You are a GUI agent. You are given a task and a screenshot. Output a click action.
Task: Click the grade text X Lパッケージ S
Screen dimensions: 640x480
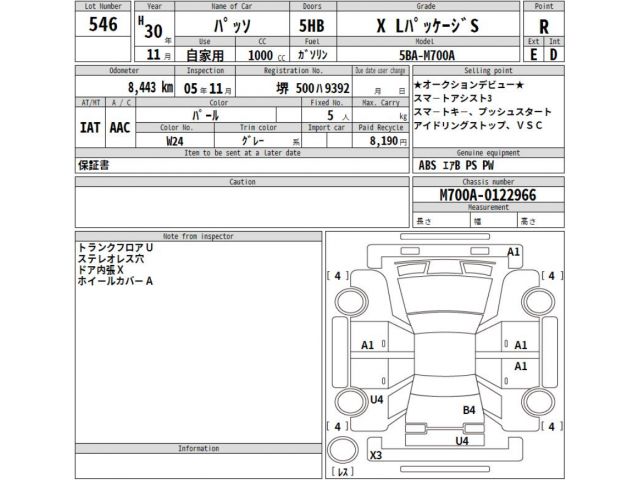pyautogui.click(x=427, y=26)
